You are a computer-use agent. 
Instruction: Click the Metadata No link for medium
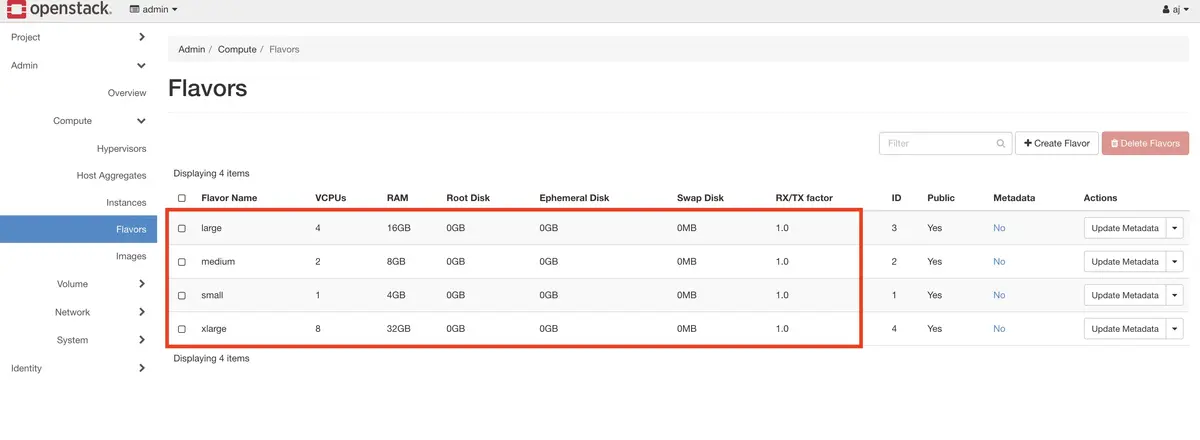tap(999, 262)
